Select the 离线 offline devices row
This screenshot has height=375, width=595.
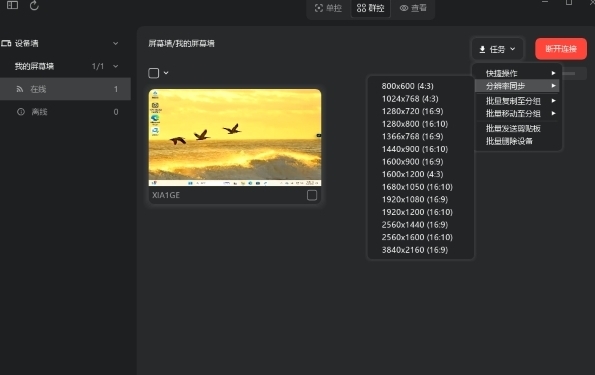point(65,112)
